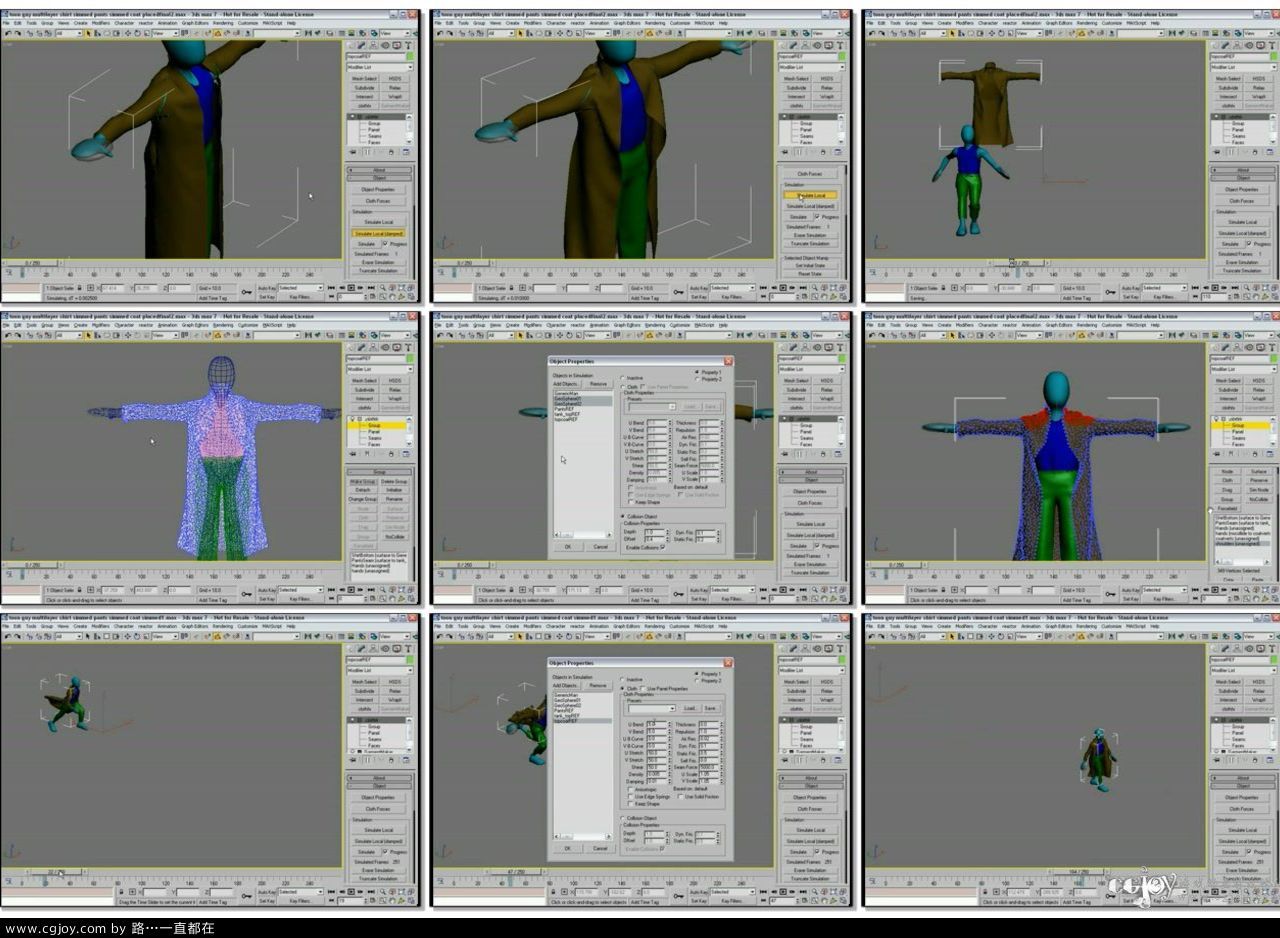Click the Selection Lock padlock in center screenshot
1280x938 pixels.
click(x=511, y=590)
